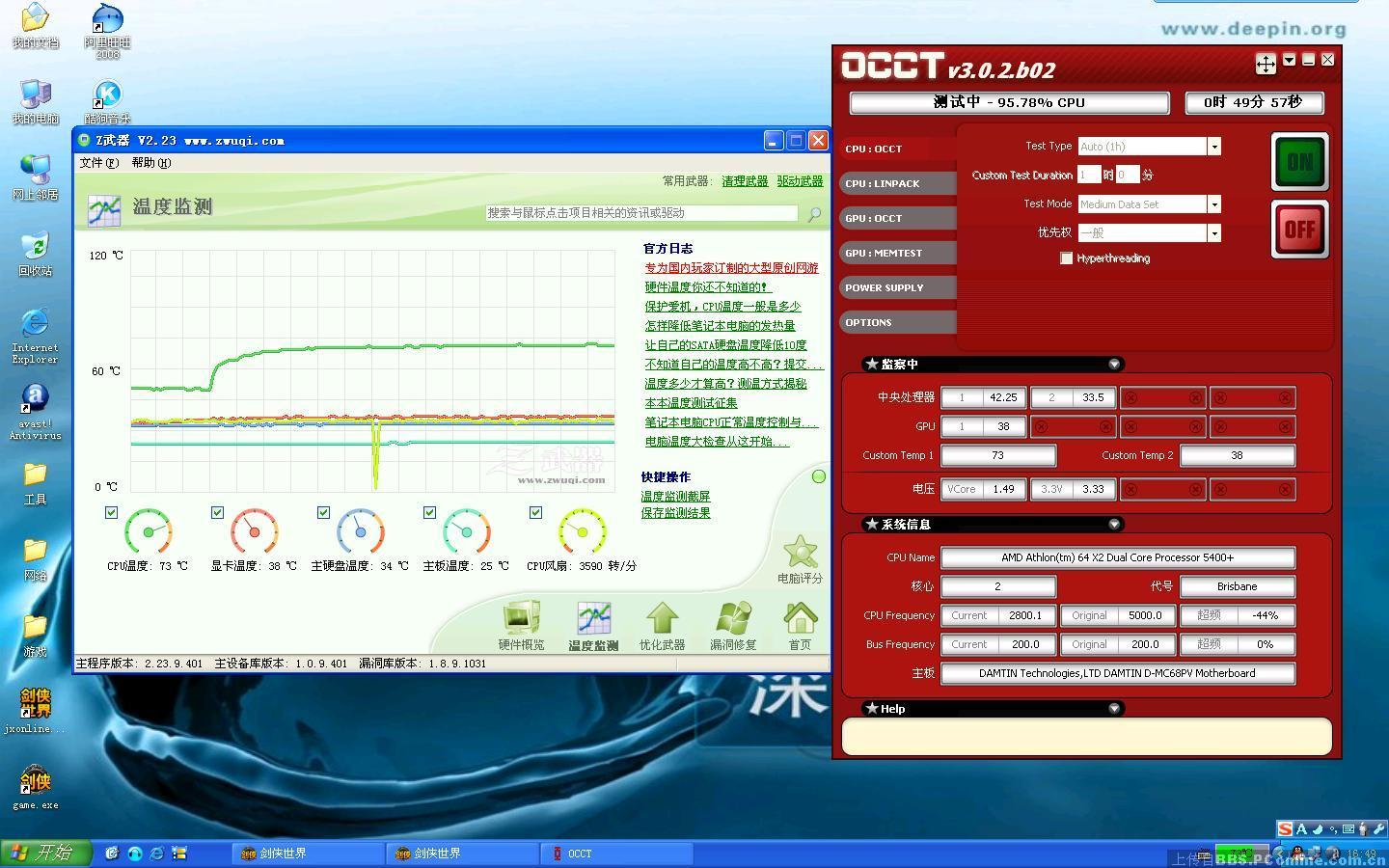Open the 优化武器 optimize icon

(x=663, y=625)
